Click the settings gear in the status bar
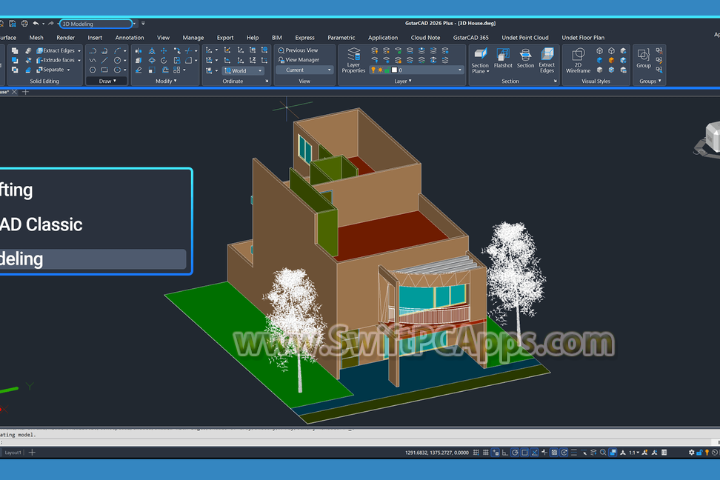Screen dimensions: 720x480 pos(692,452)
